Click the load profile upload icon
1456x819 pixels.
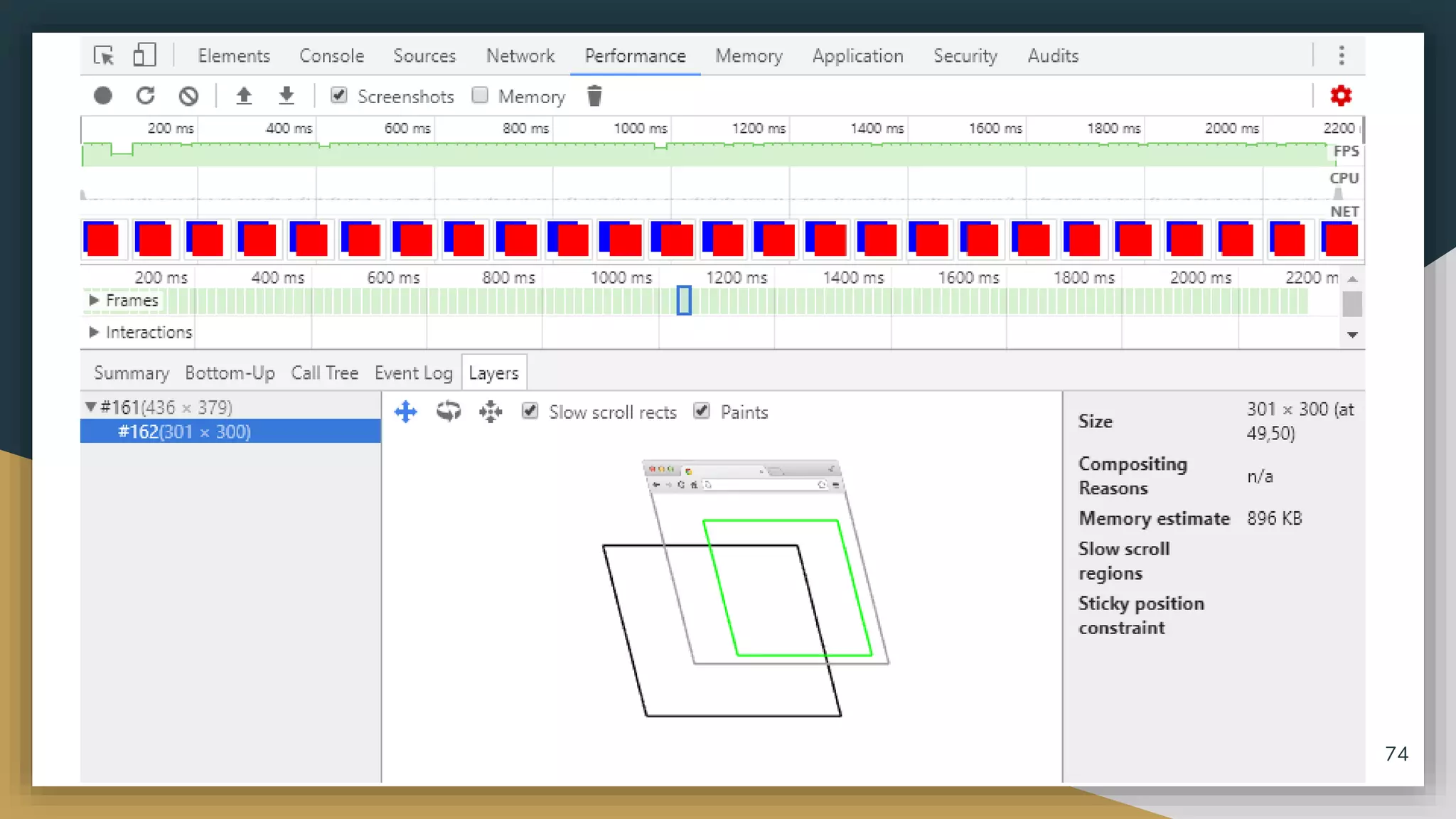click(244, 95)
